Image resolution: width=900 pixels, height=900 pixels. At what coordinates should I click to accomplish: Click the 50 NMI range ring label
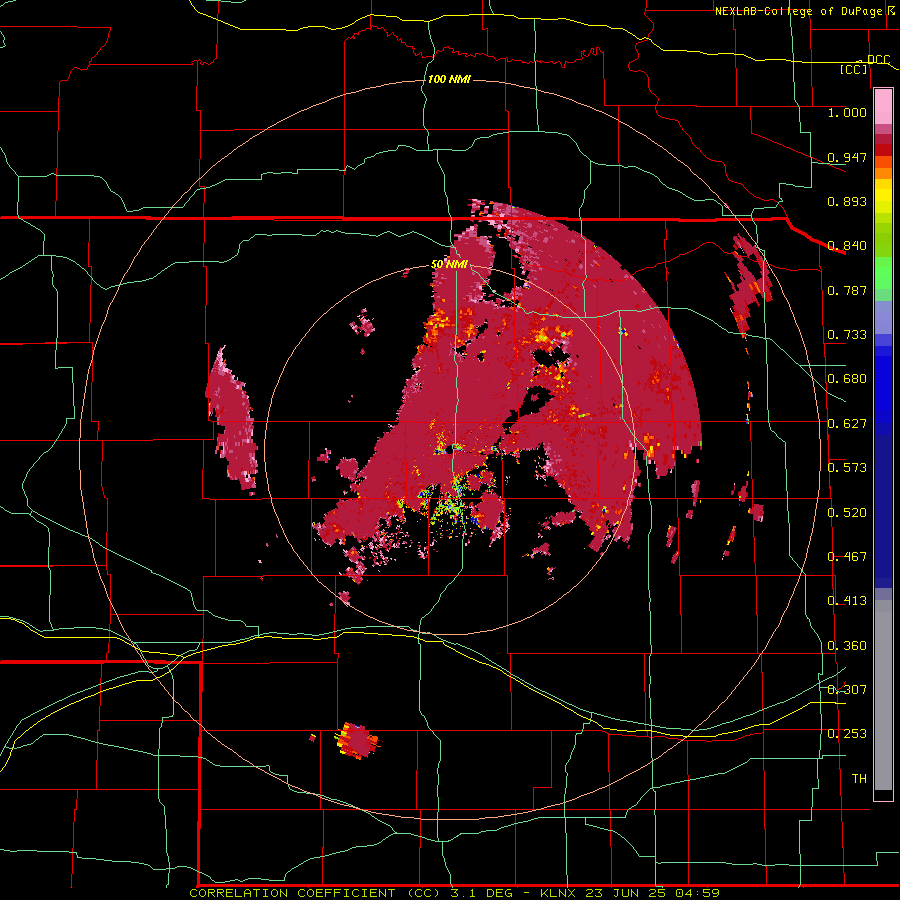point(449,264)
